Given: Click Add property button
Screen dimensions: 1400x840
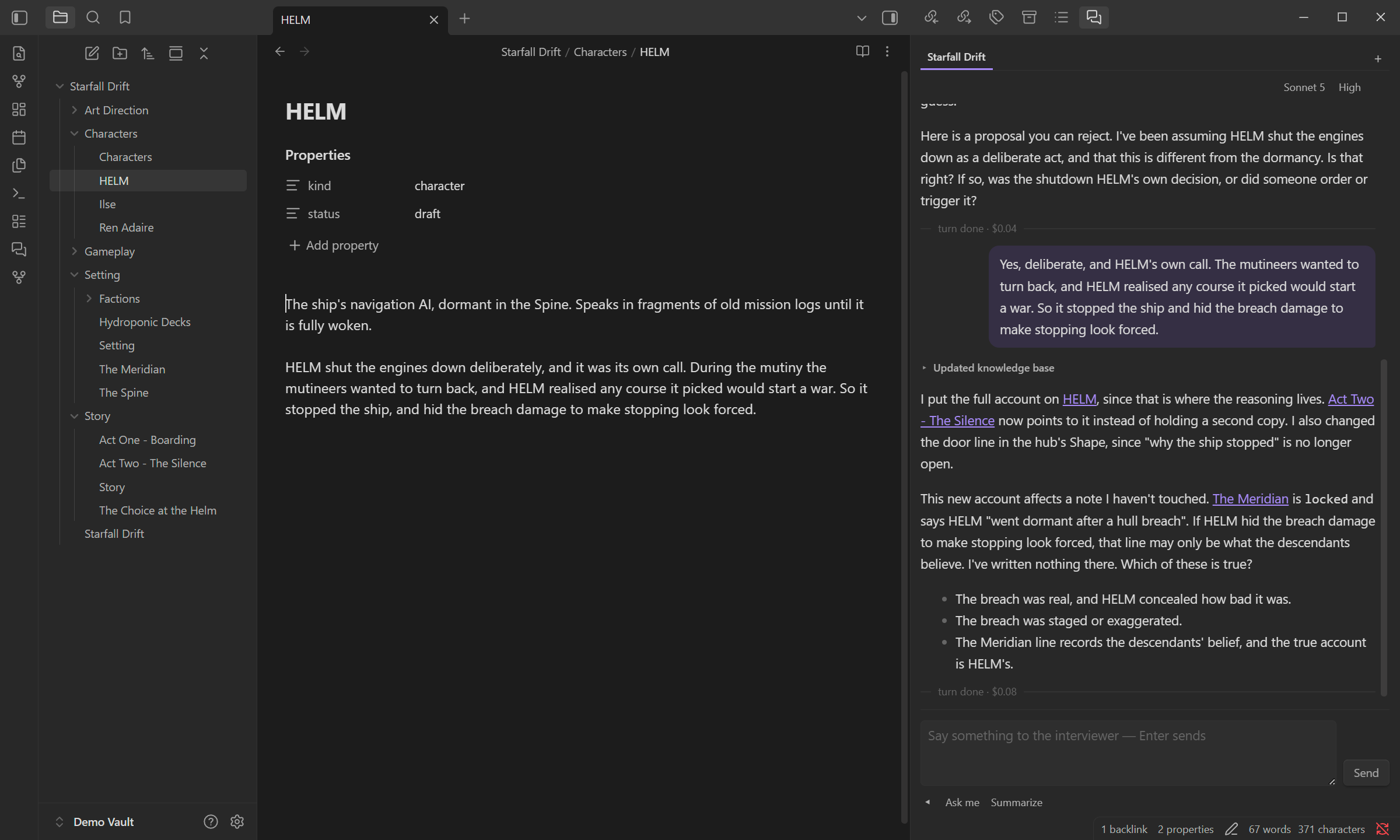Looking at the screenshot, I should pos(334,245).
